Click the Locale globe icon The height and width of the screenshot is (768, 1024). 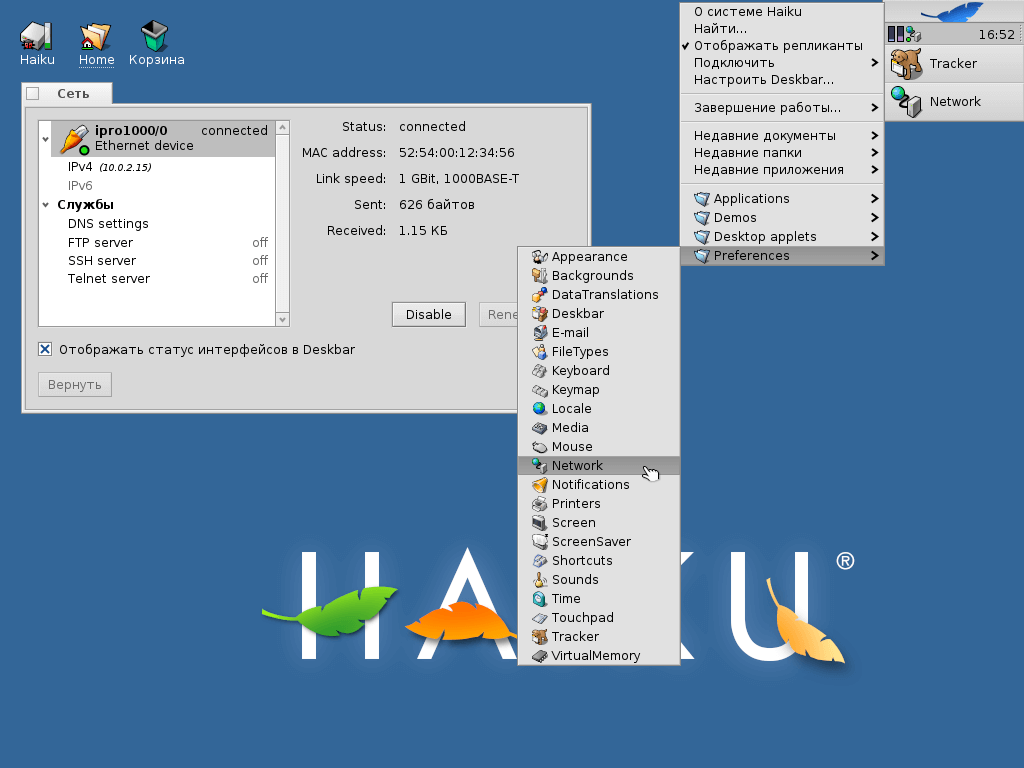(x=539, y=409)
